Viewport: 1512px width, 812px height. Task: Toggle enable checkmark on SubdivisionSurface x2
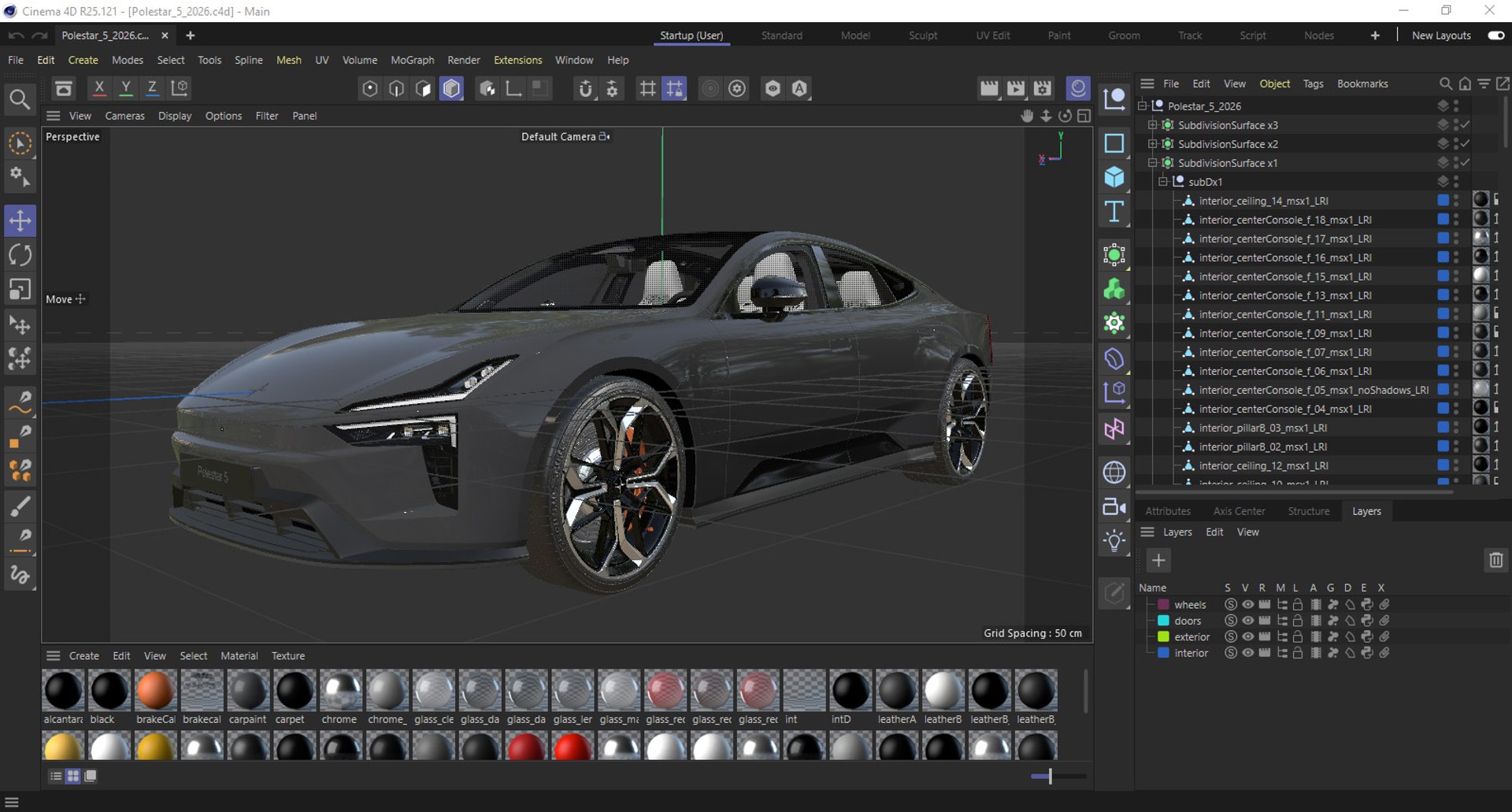1466,143
